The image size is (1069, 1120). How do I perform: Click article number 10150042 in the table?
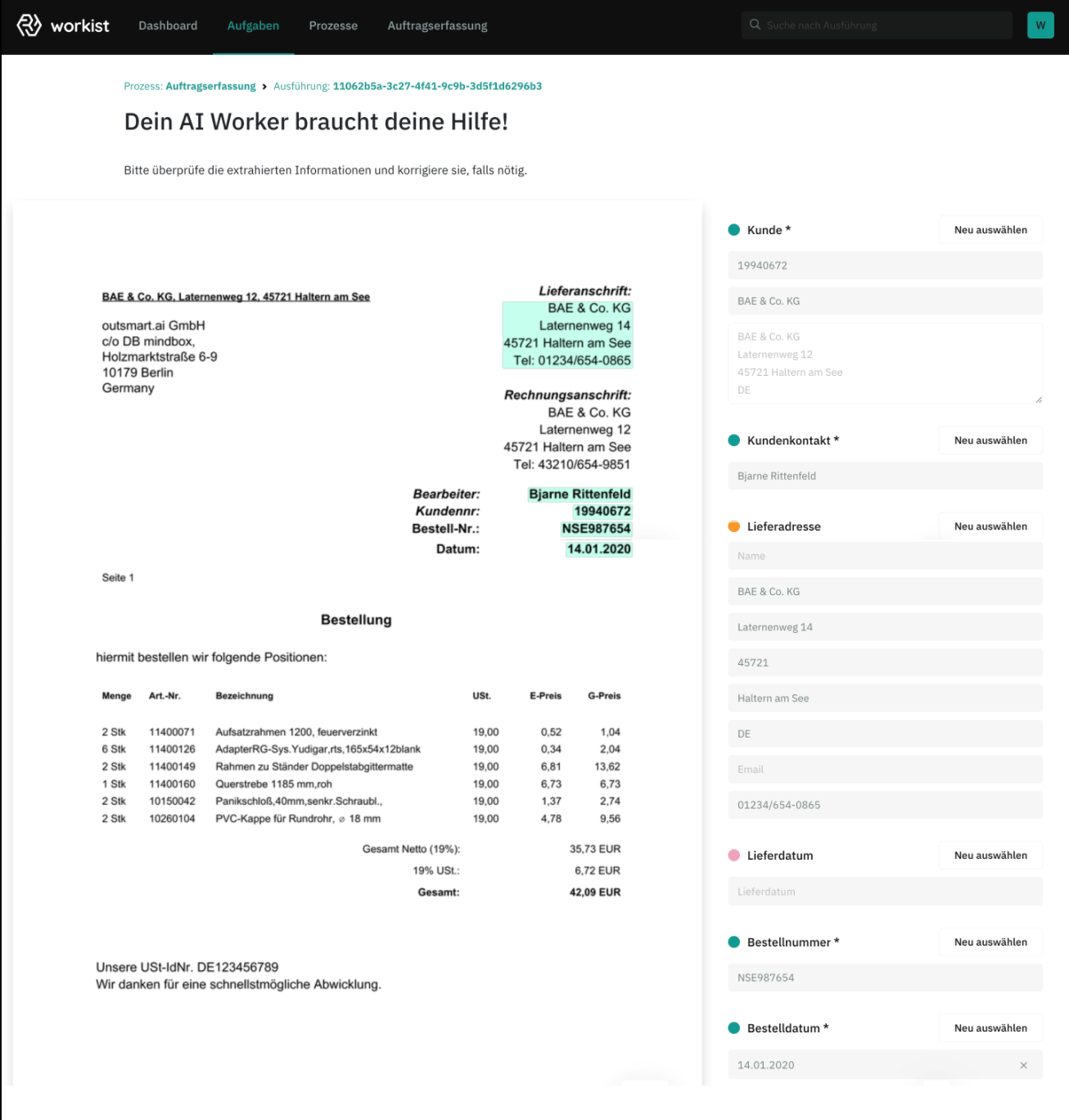(172, 802)
